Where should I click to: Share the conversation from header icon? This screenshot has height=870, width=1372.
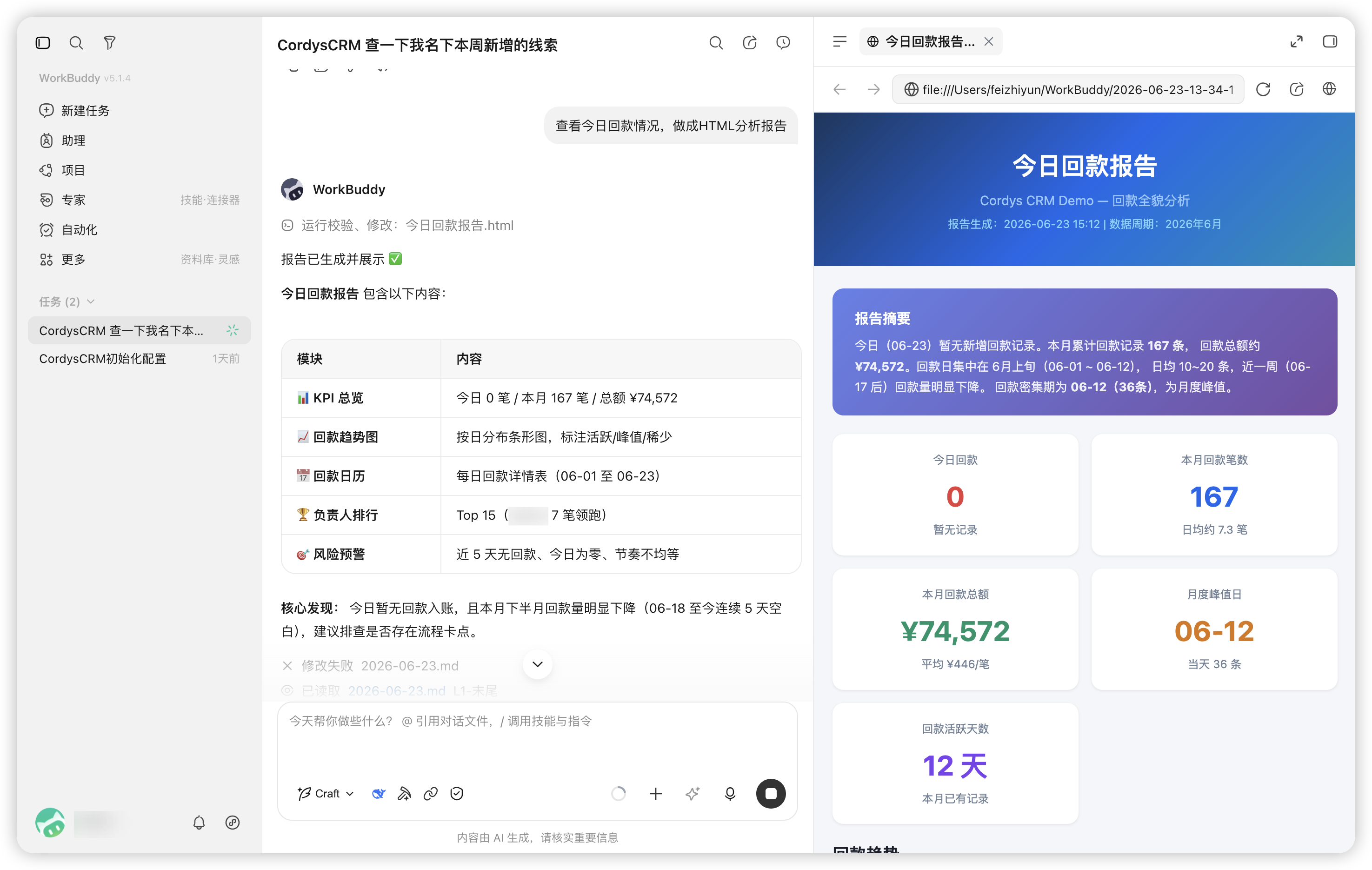749,43
